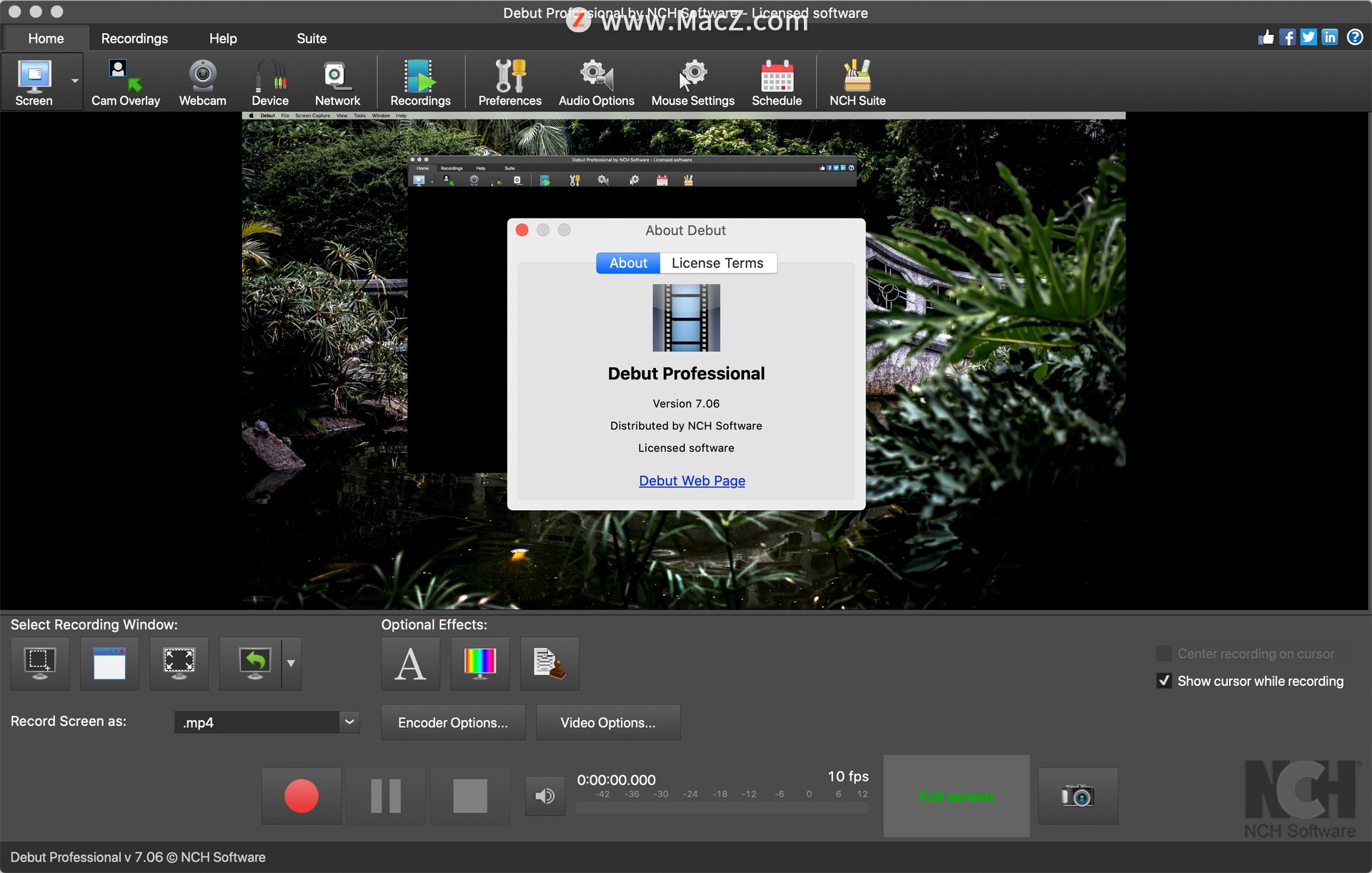Click the recording window selector dropdown
The width and height of the screenshot is (1372, 873).
tap(292, 662)
